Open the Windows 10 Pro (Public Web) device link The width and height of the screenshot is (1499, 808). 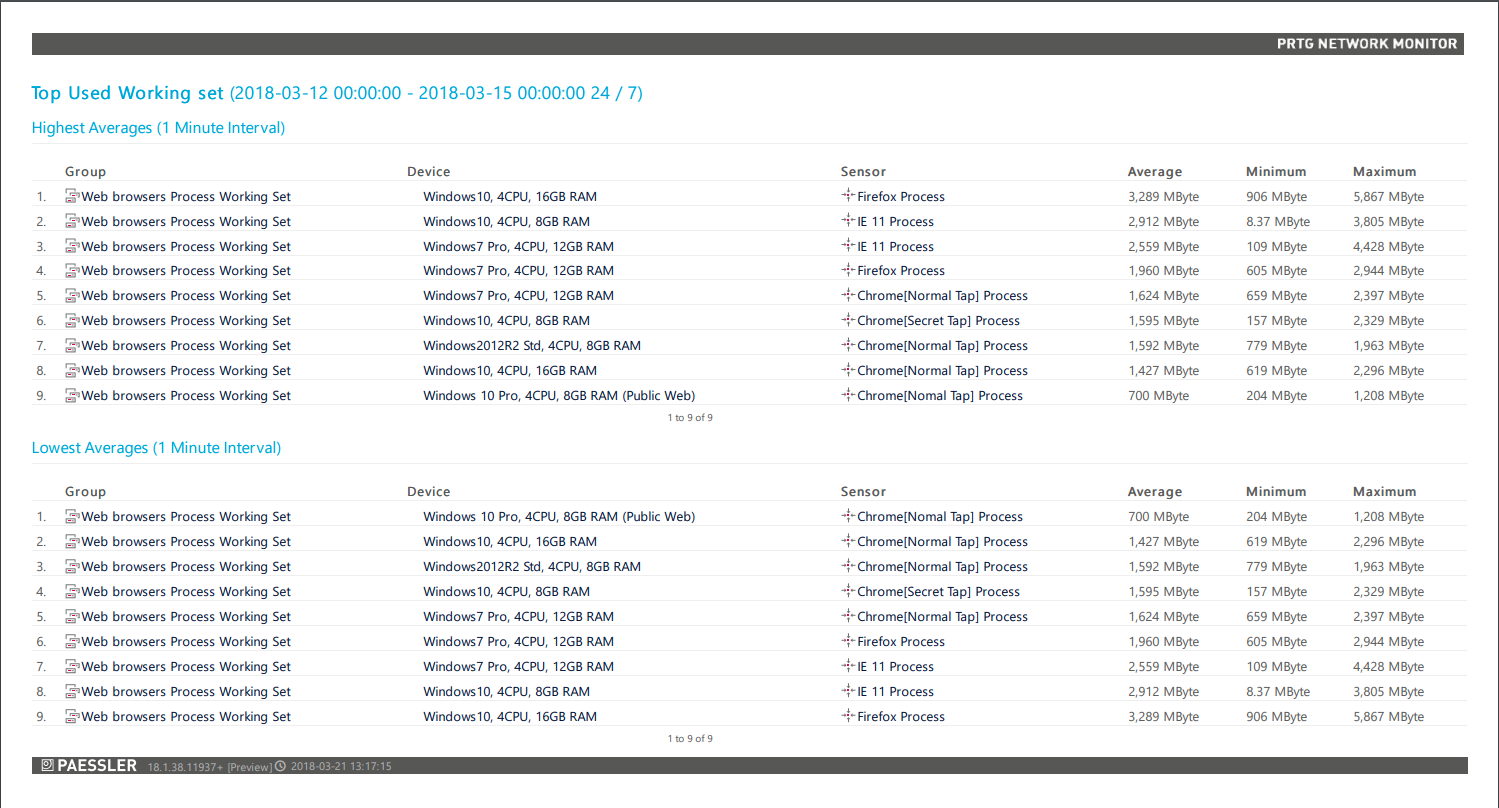coord(559,395)
